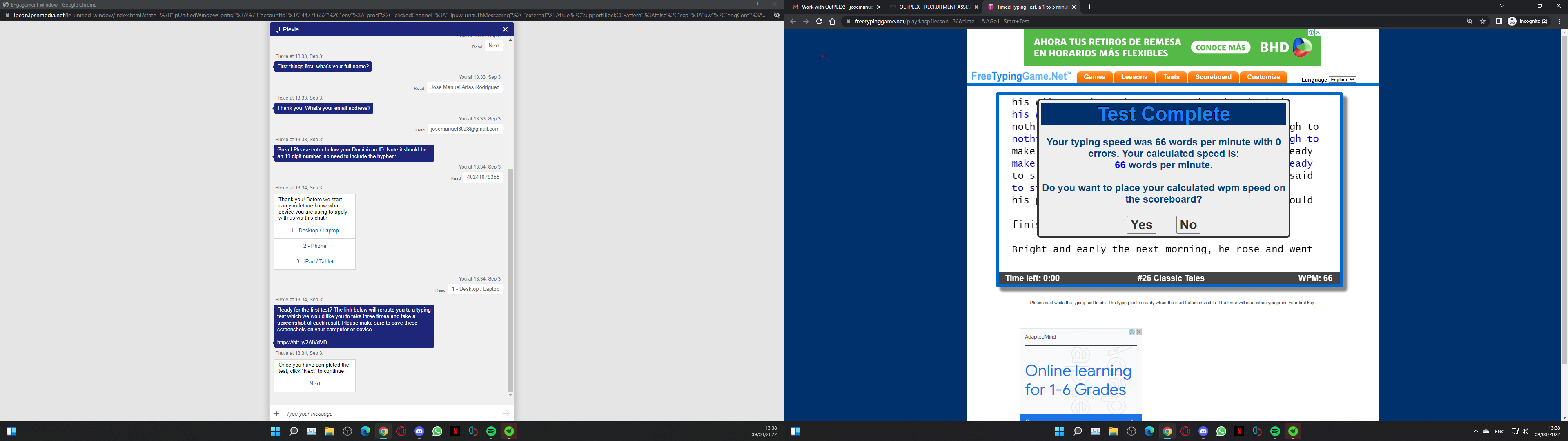
Task: Open Spotify from the right taskbar
Action: point(1274,431)
